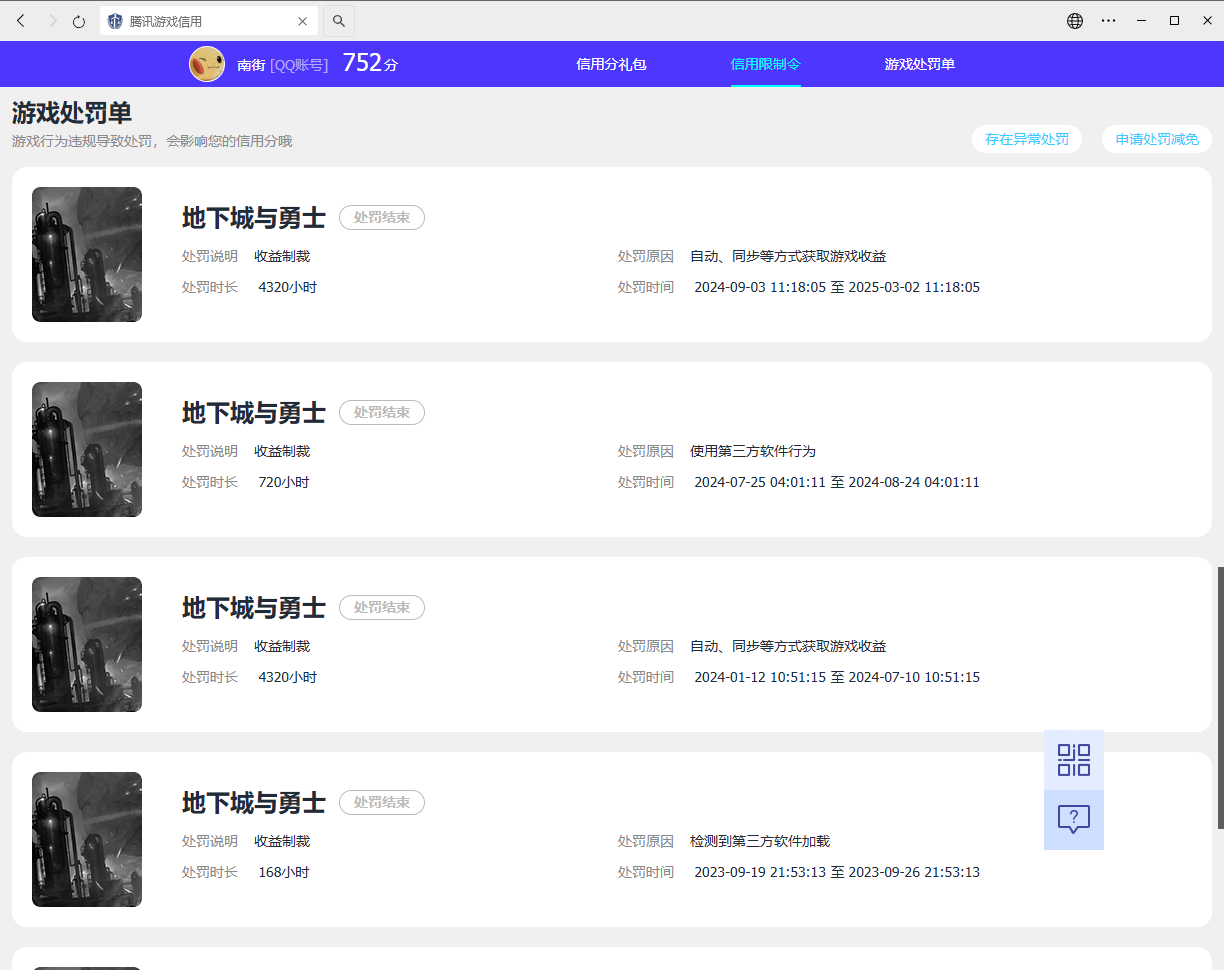Close the 腾讯游戏信用 browser tab

point(303,21)
